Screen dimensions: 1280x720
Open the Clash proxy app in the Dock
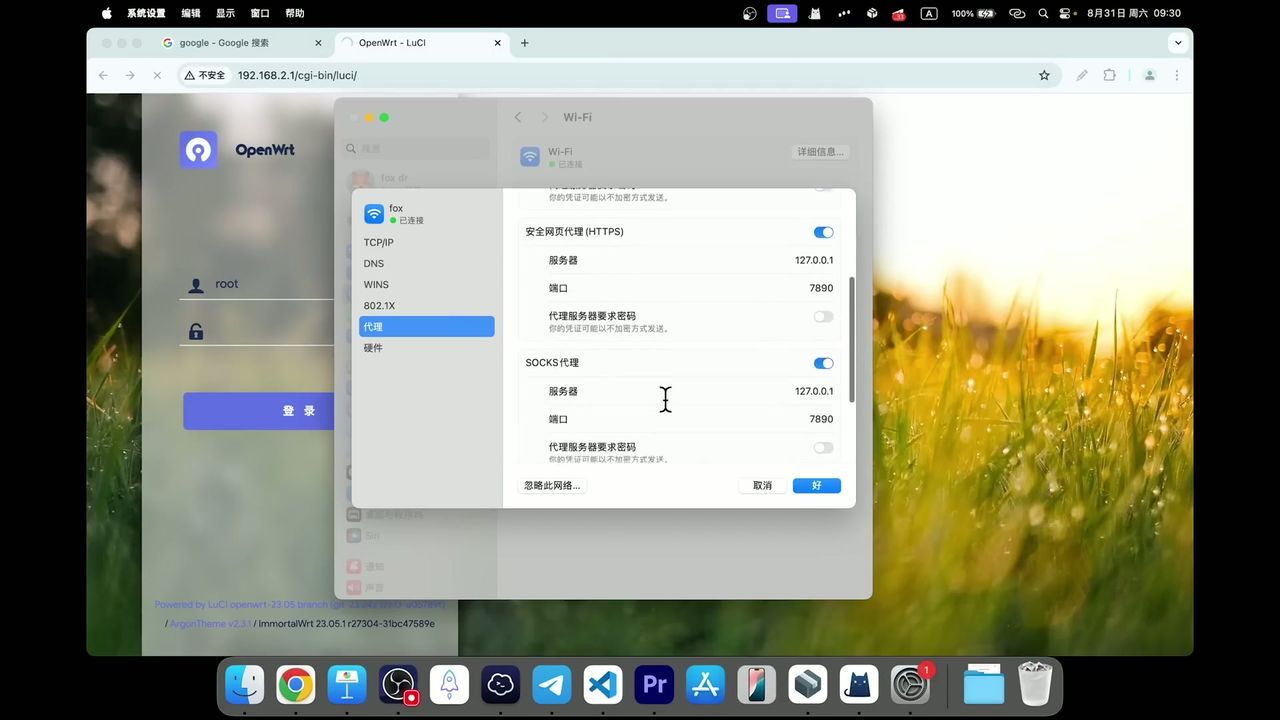pos(858,685)
